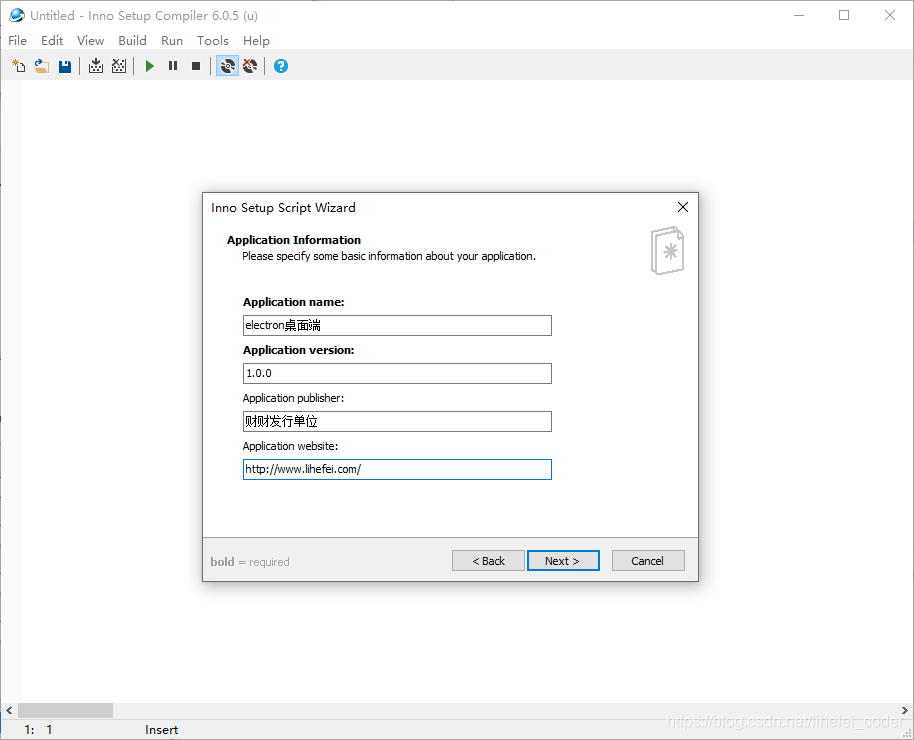The width and height of the screenshot is (914, 740).
Task: Click into the Application version field
Action: click(x=397, y=373)
